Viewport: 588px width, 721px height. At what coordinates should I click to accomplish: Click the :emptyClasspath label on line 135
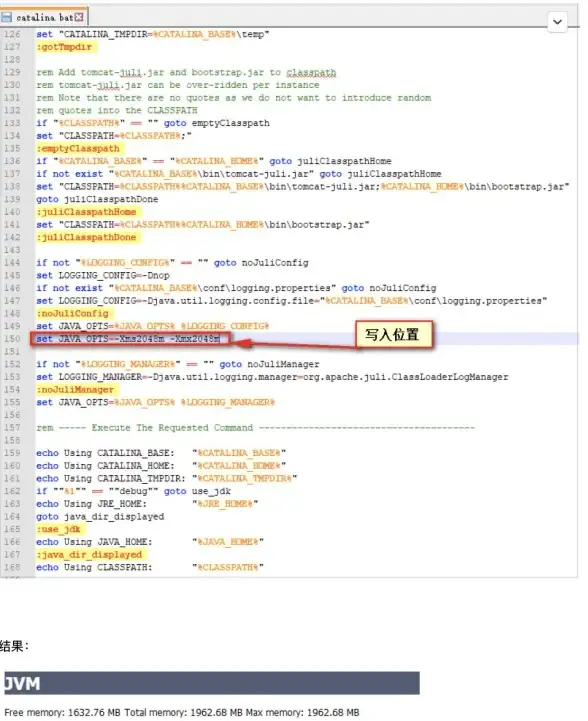point(78,149)
